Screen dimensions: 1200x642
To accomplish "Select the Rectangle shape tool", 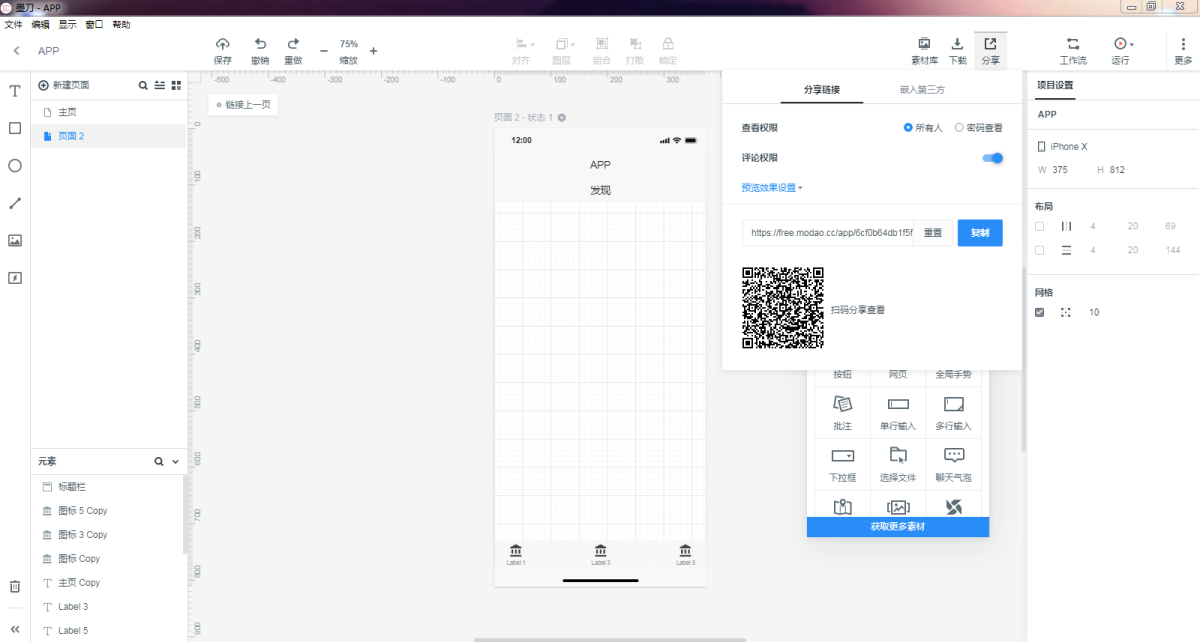I will coord(15,128).
